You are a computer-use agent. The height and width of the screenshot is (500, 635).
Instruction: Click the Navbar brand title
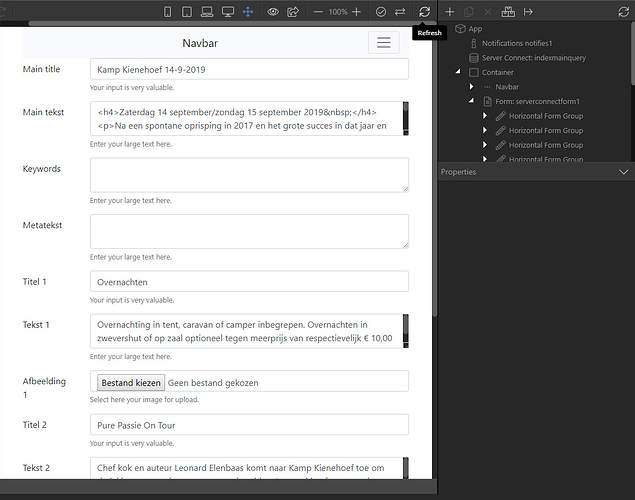tap(200, 43)
